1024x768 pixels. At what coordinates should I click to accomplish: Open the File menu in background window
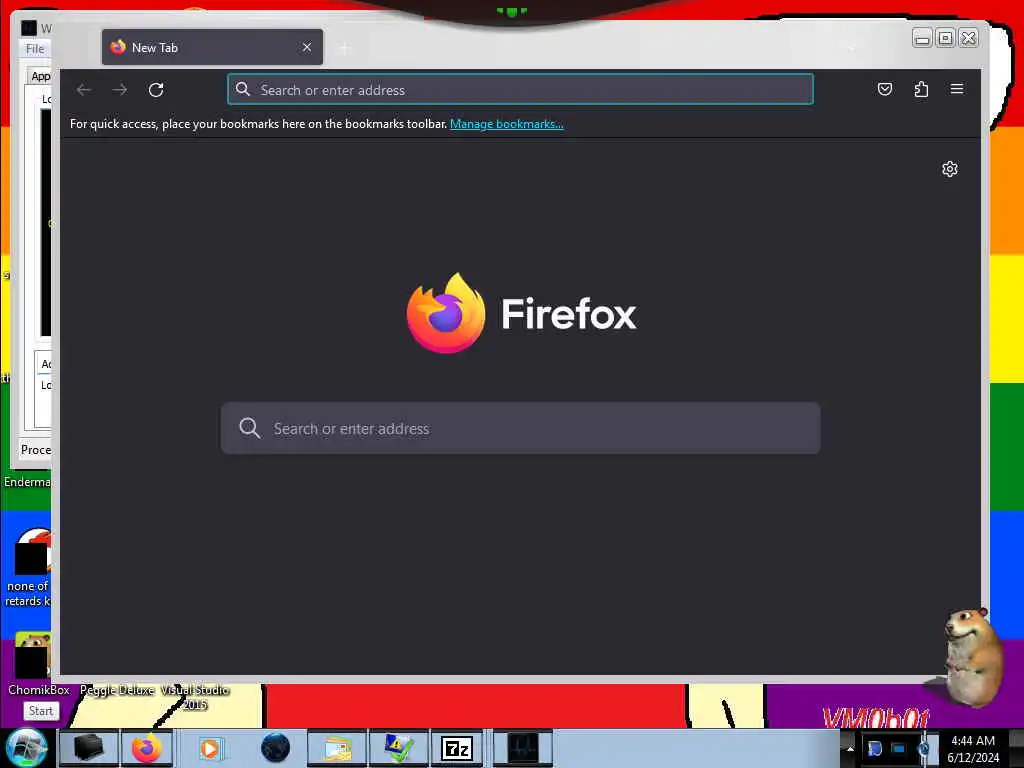[x=35, y=48]
